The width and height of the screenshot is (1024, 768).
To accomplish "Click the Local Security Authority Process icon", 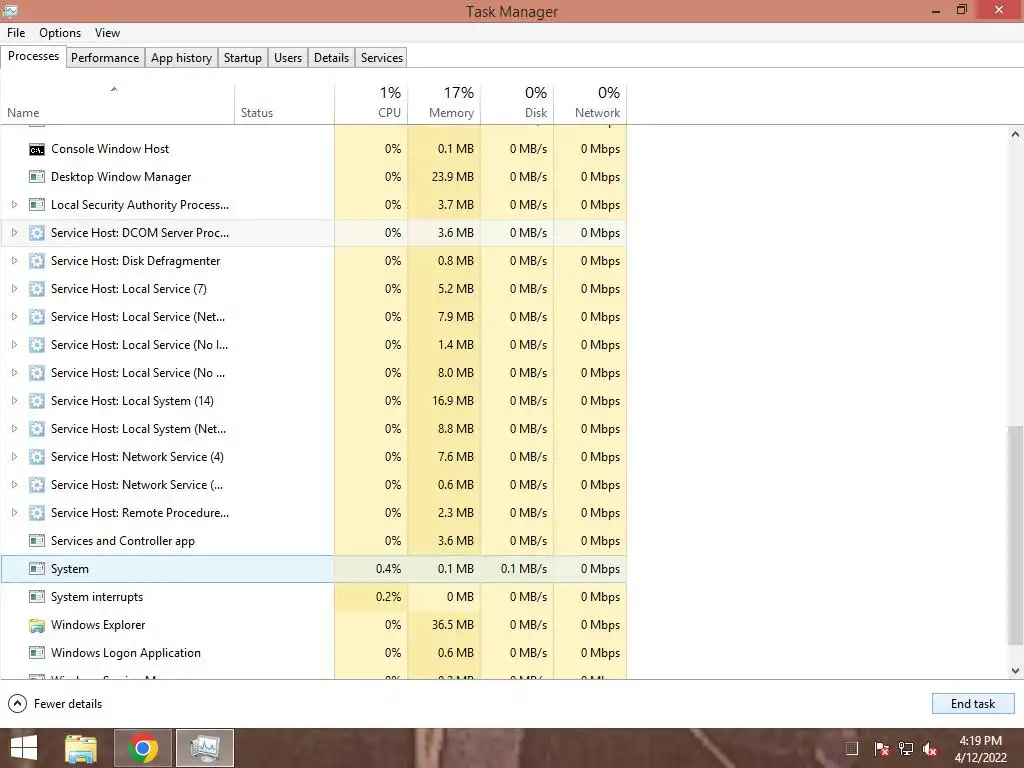I will [37, 205].
